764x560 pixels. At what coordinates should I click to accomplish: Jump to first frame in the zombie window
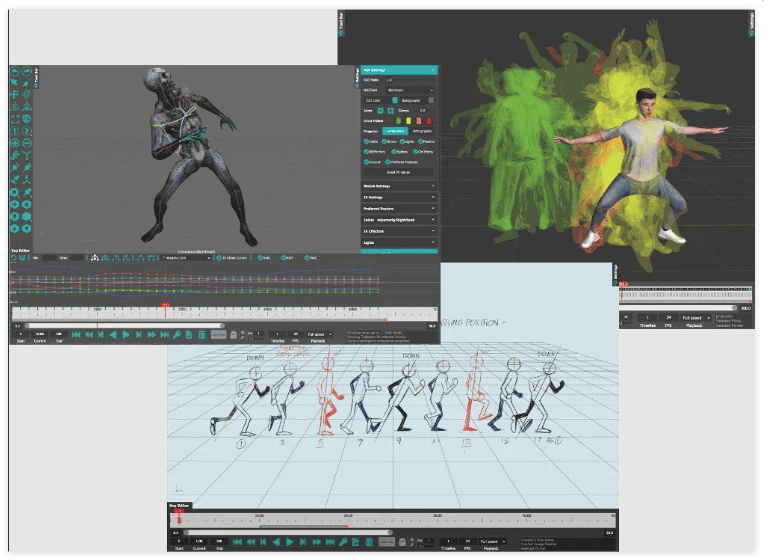coord(76,334)
